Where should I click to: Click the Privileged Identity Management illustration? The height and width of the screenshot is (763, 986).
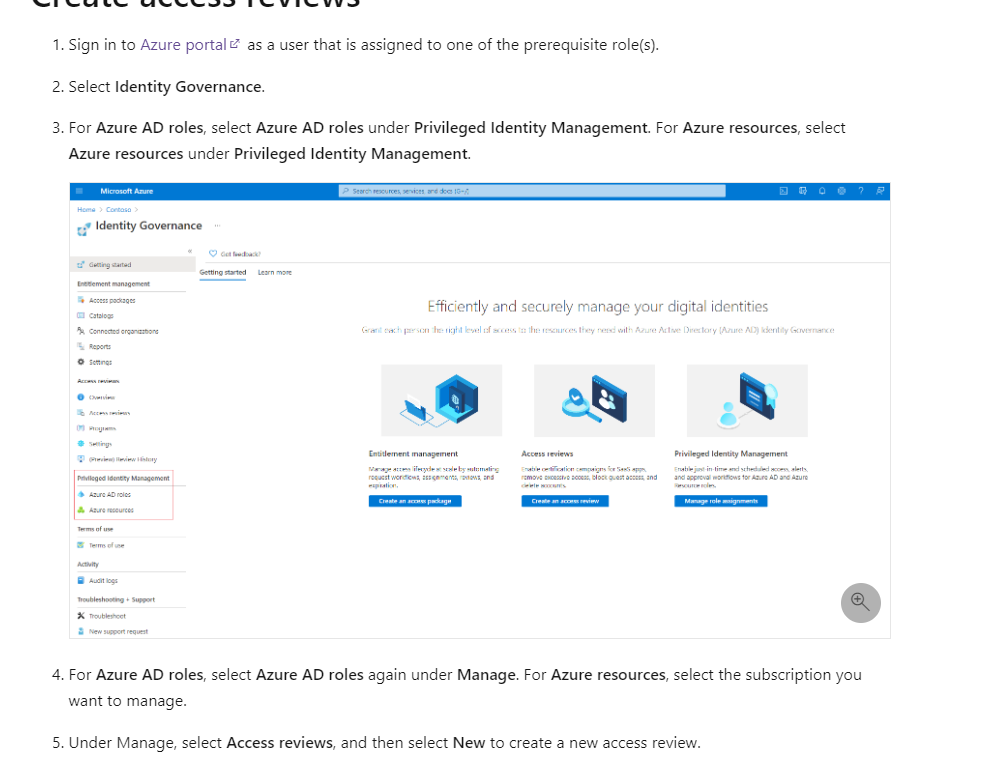pos(747,400)
